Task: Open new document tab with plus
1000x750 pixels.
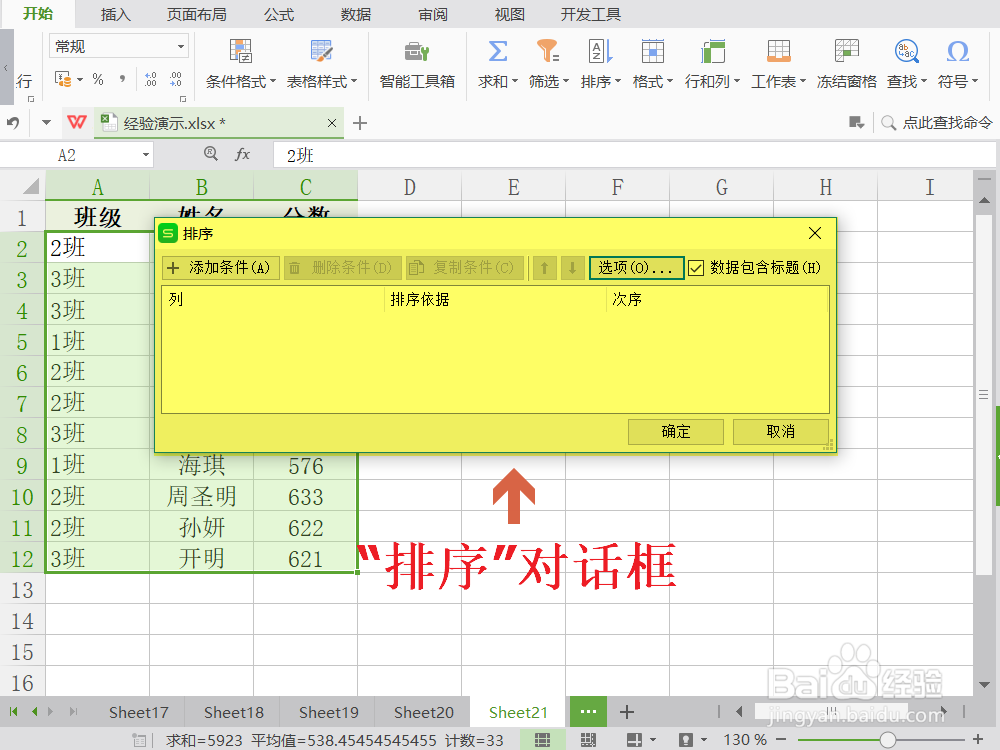Action: coord(360,122)
